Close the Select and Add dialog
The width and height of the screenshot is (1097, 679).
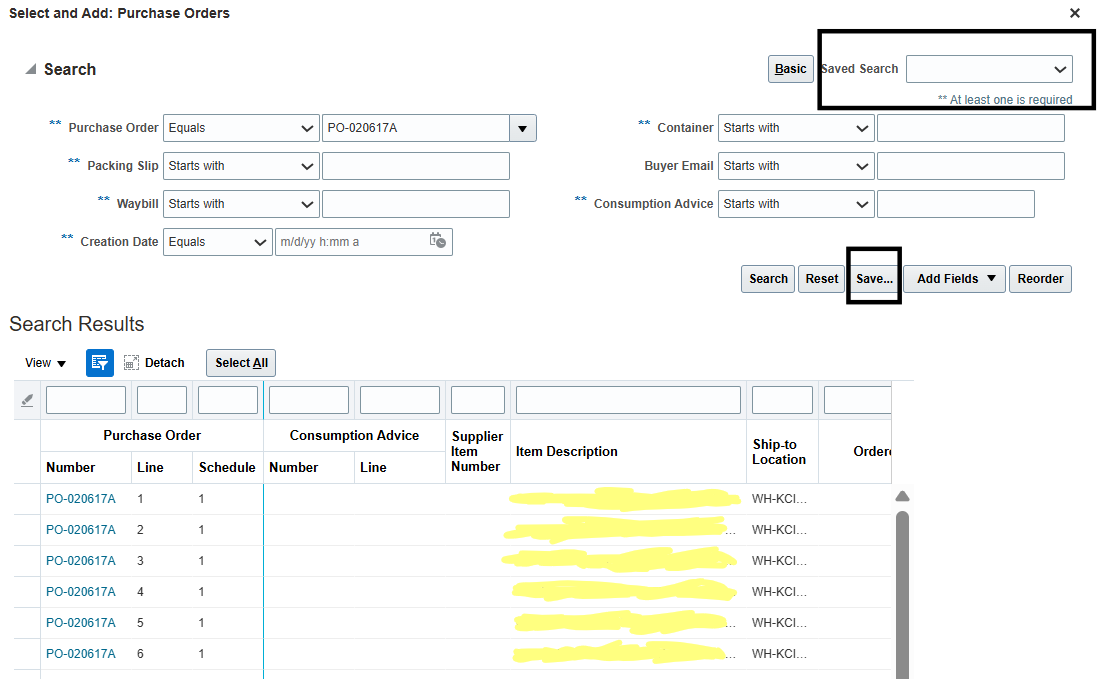(x=1075, y=13)
